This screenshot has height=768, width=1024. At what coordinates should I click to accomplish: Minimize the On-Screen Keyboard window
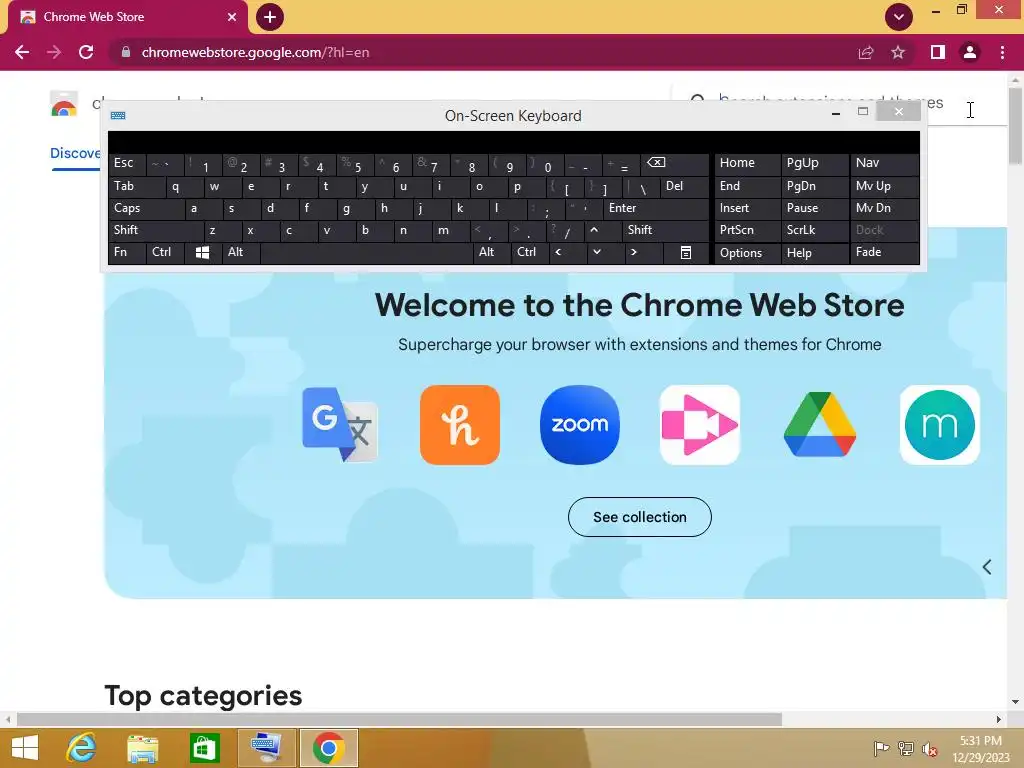pos(835,113)
